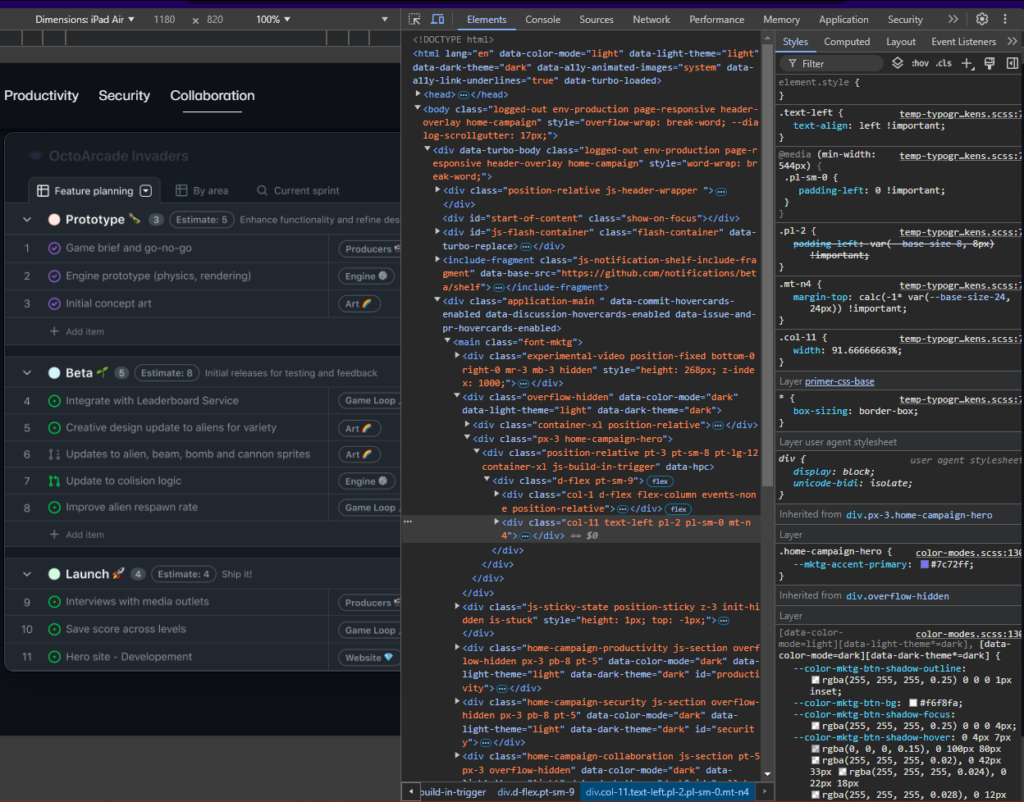Click Estimate: 5 badge on Prototype
Image resolution: width=1024 pixels, height=802 pixels.
coord(201,219)
